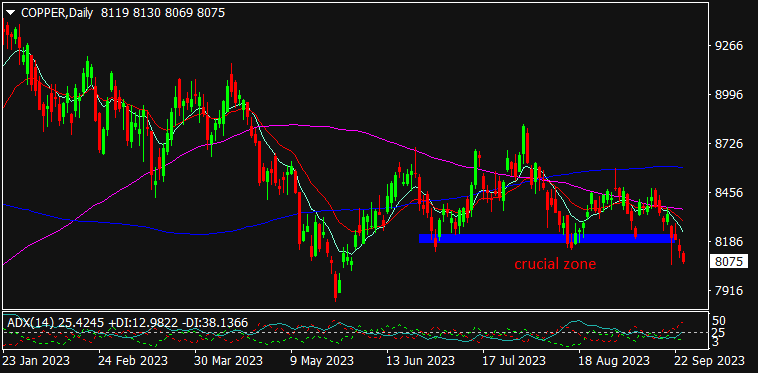The height and width of the screenshot is (373, 758).
Task: Click the 9 May 2023 date label
Action: [323, 360]
